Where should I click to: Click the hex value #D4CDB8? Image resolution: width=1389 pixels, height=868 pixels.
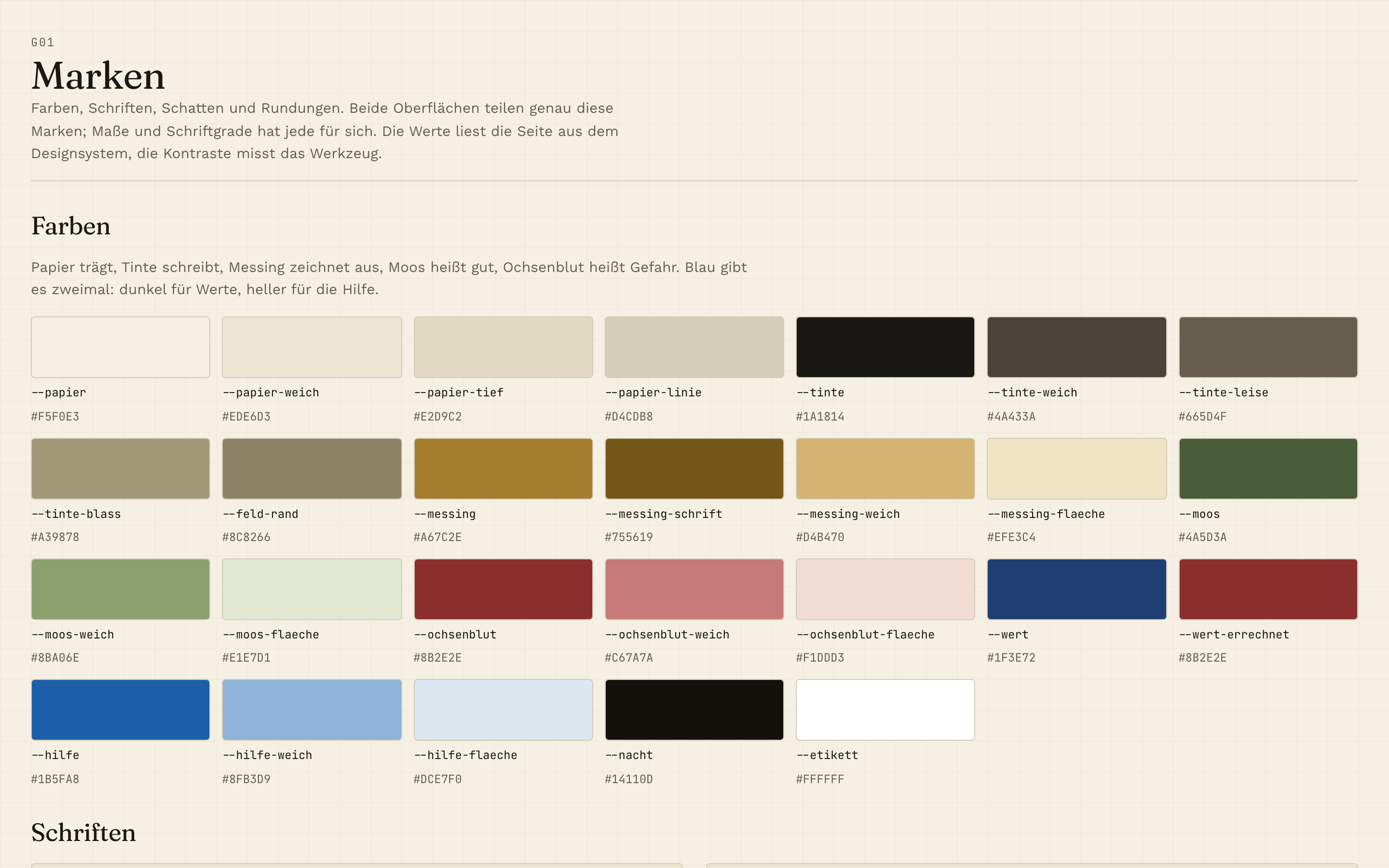click(x=629, y=417)
